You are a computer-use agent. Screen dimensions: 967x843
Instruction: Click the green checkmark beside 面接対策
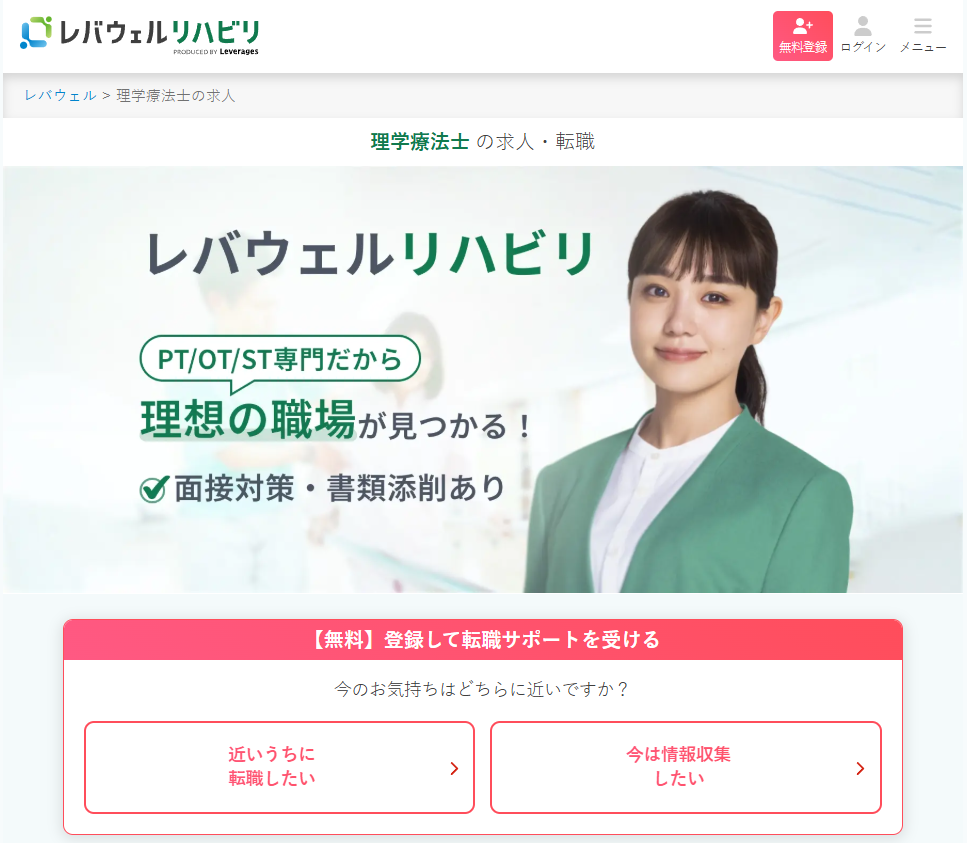pos(154,490)
